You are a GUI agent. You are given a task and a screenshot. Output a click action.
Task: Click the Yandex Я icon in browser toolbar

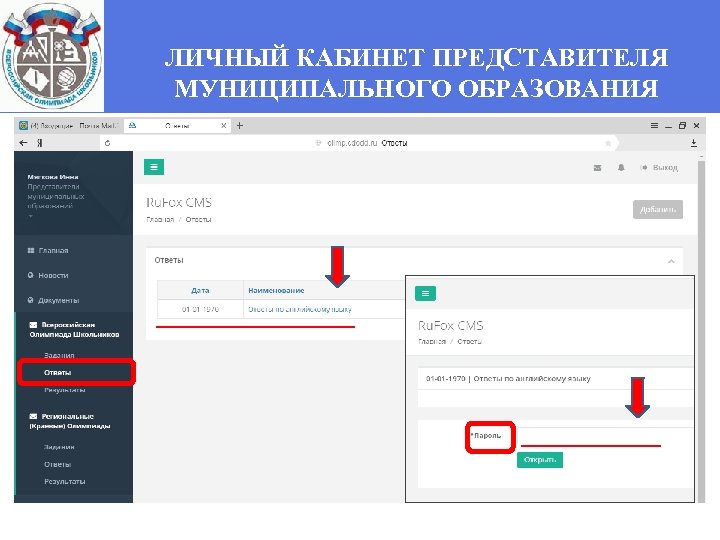coord(40,143)
